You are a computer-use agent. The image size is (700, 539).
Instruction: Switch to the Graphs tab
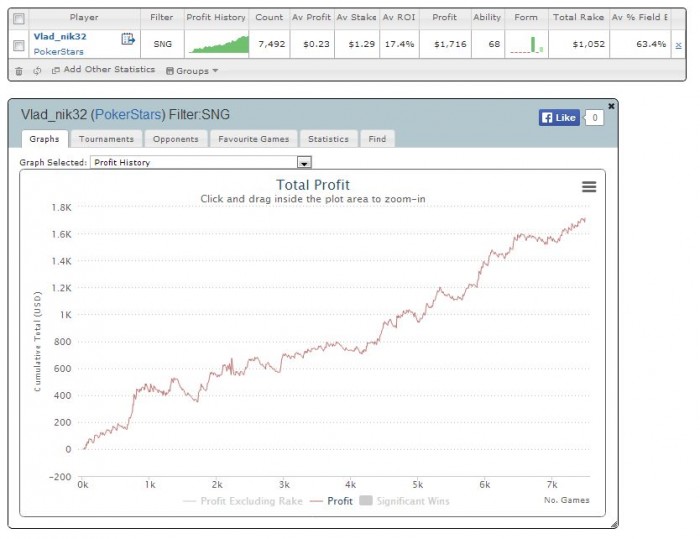click(44, 139)
